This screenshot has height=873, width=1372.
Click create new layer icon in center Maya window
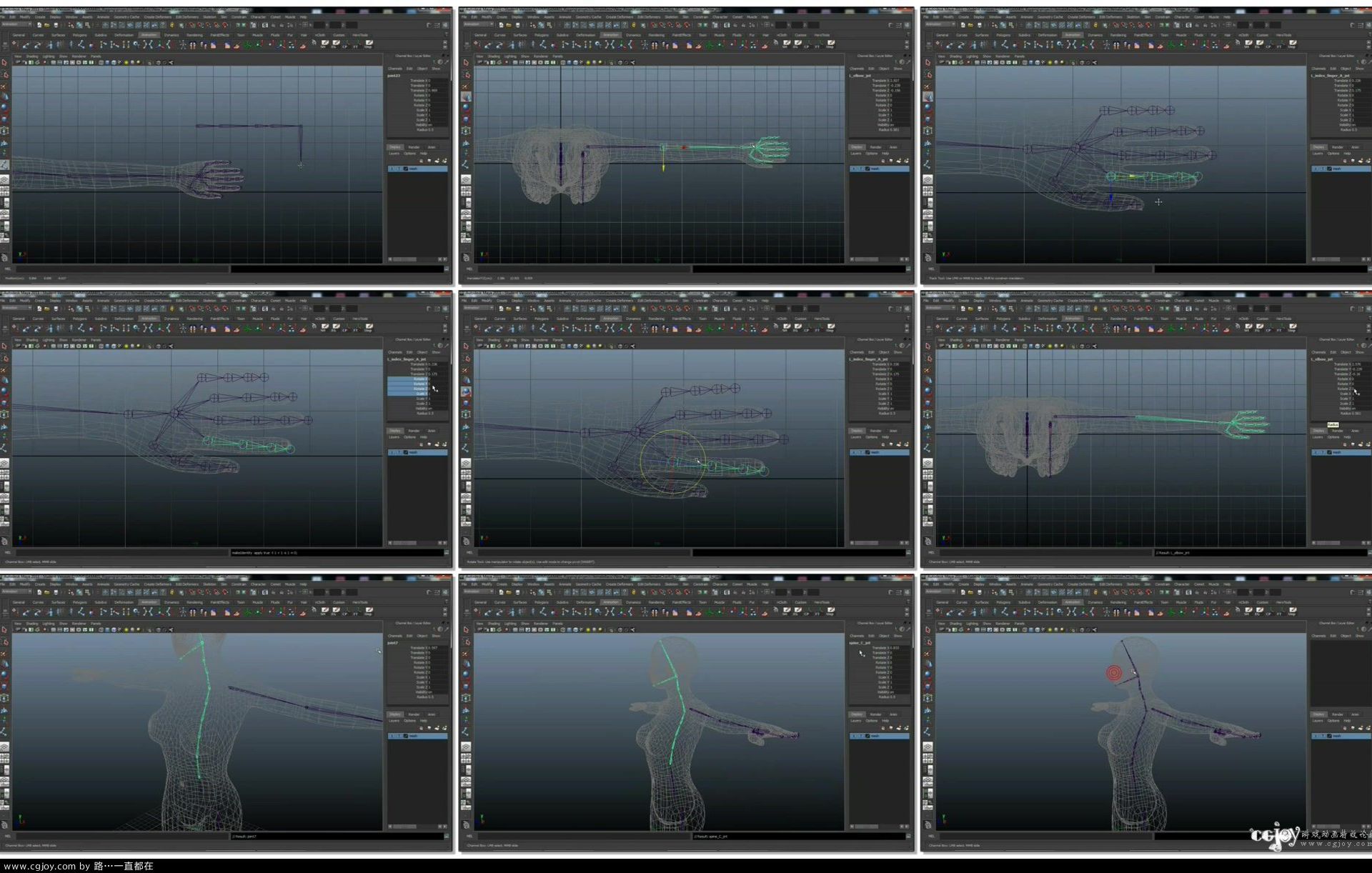898,444
